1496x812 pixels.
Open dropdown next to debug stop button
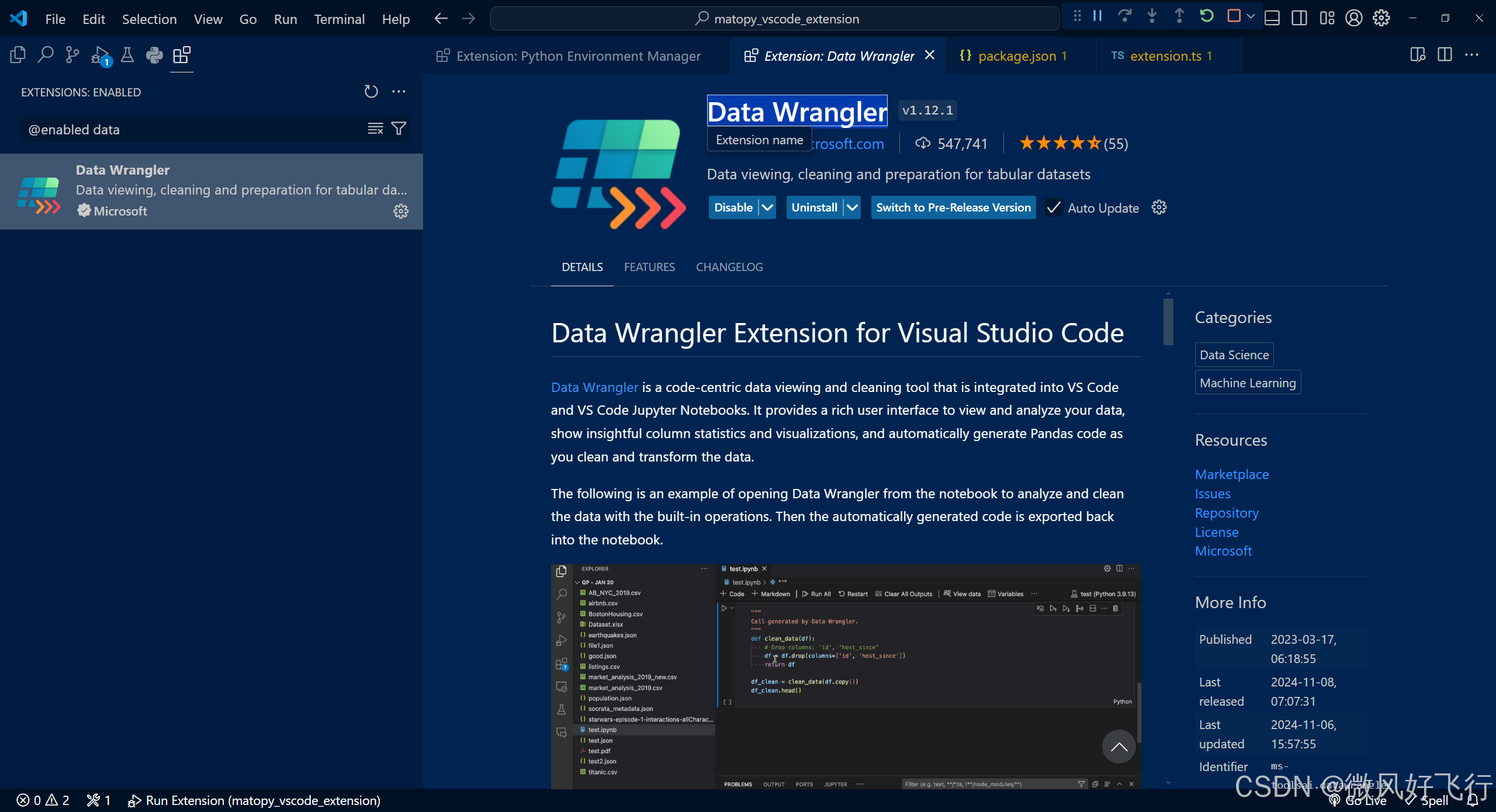[x=1251, y=16]
